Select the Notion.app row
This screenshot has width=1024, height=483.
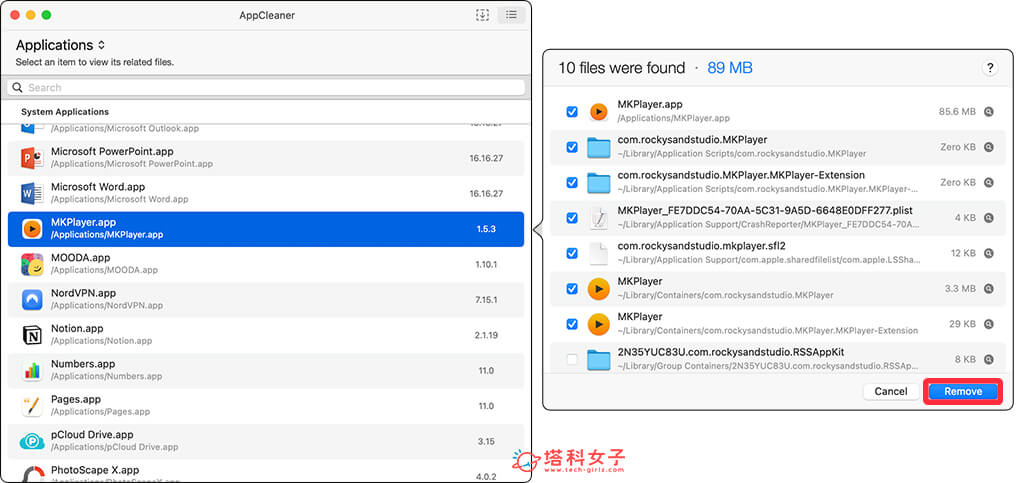(266, 335)
